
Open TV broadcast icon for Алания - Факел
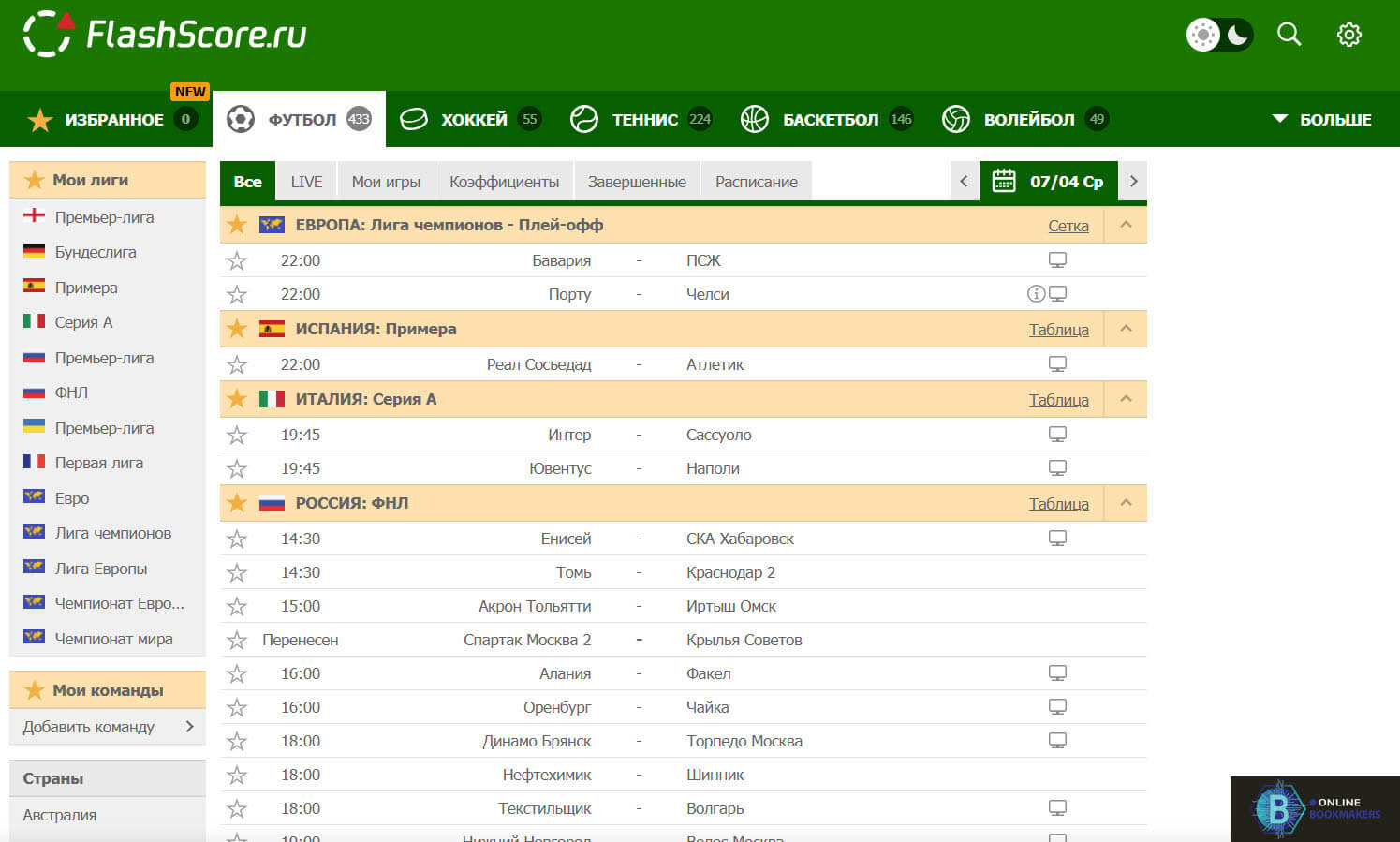[1057, 673]
